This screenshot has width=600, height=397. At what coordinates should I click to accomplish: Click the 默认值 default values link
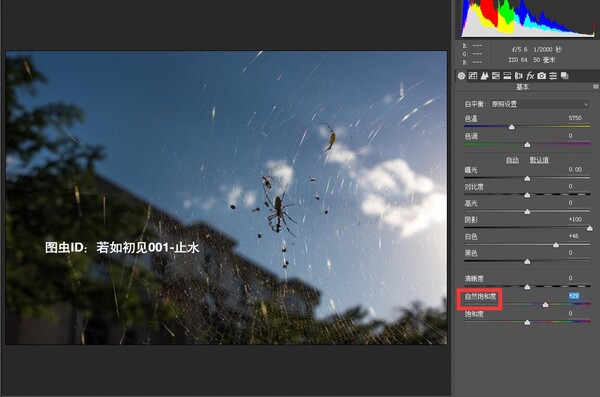tap(539, 160)
